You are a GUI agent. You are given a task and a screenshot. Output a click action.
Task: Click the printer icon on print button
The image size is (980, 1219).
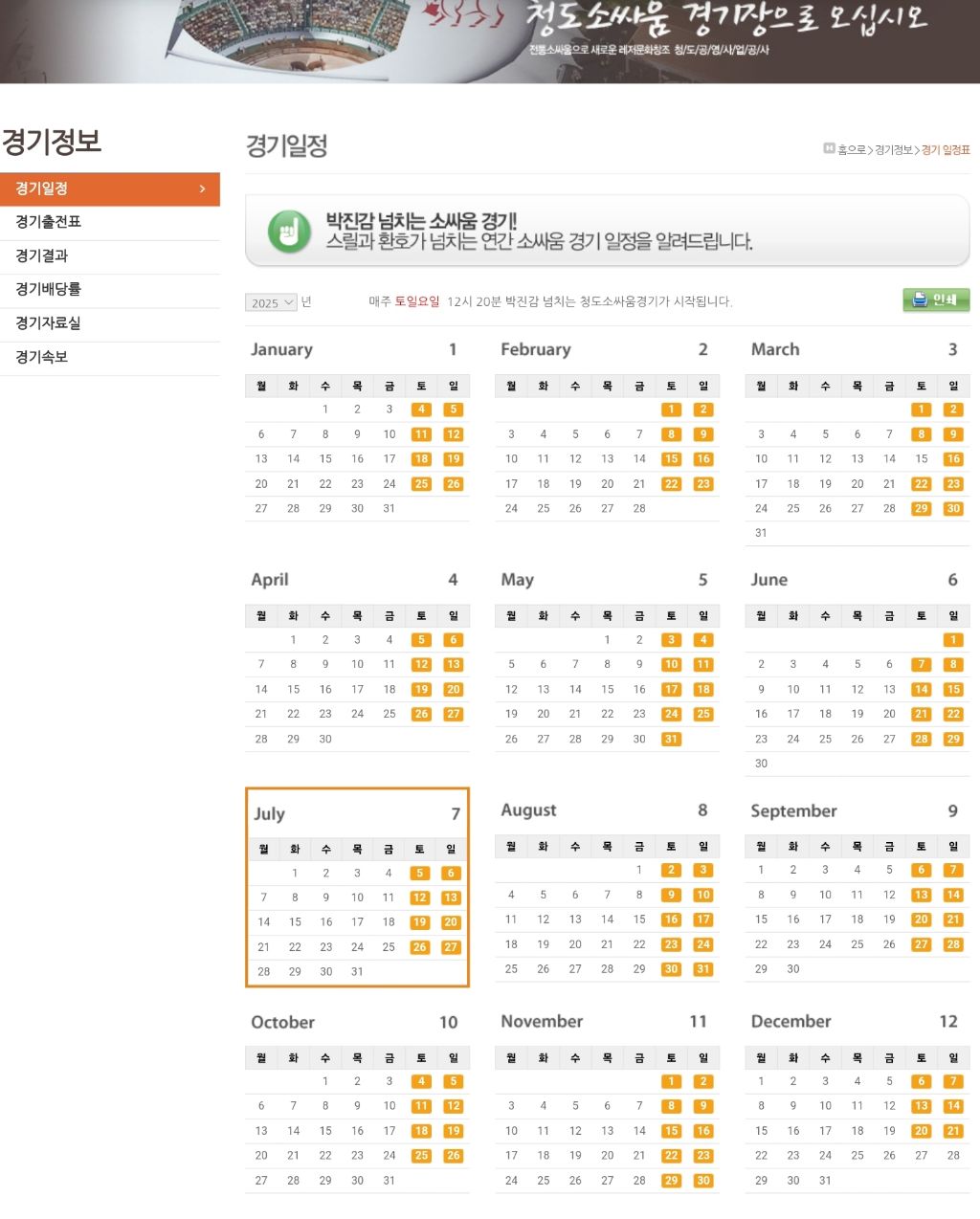pyautogui.click(x=920, y=299)
